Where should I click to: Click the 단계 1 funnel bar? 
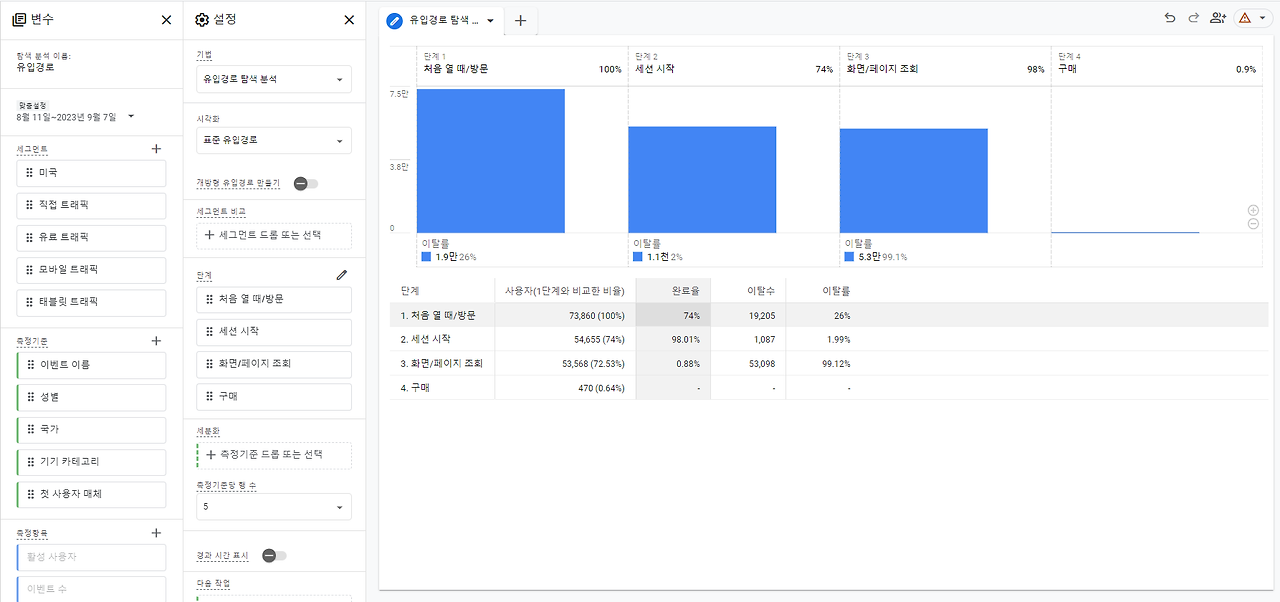point(491,161)
